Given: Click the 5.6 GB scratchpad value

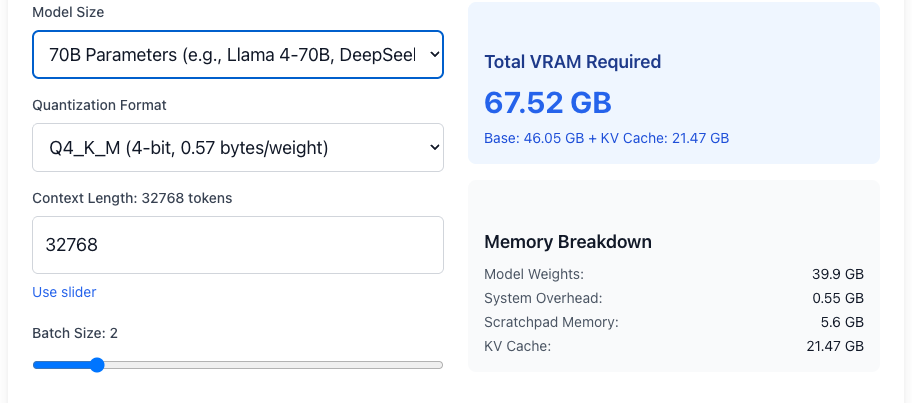Looking at the screenshot, I should click(x=842, y=322).
